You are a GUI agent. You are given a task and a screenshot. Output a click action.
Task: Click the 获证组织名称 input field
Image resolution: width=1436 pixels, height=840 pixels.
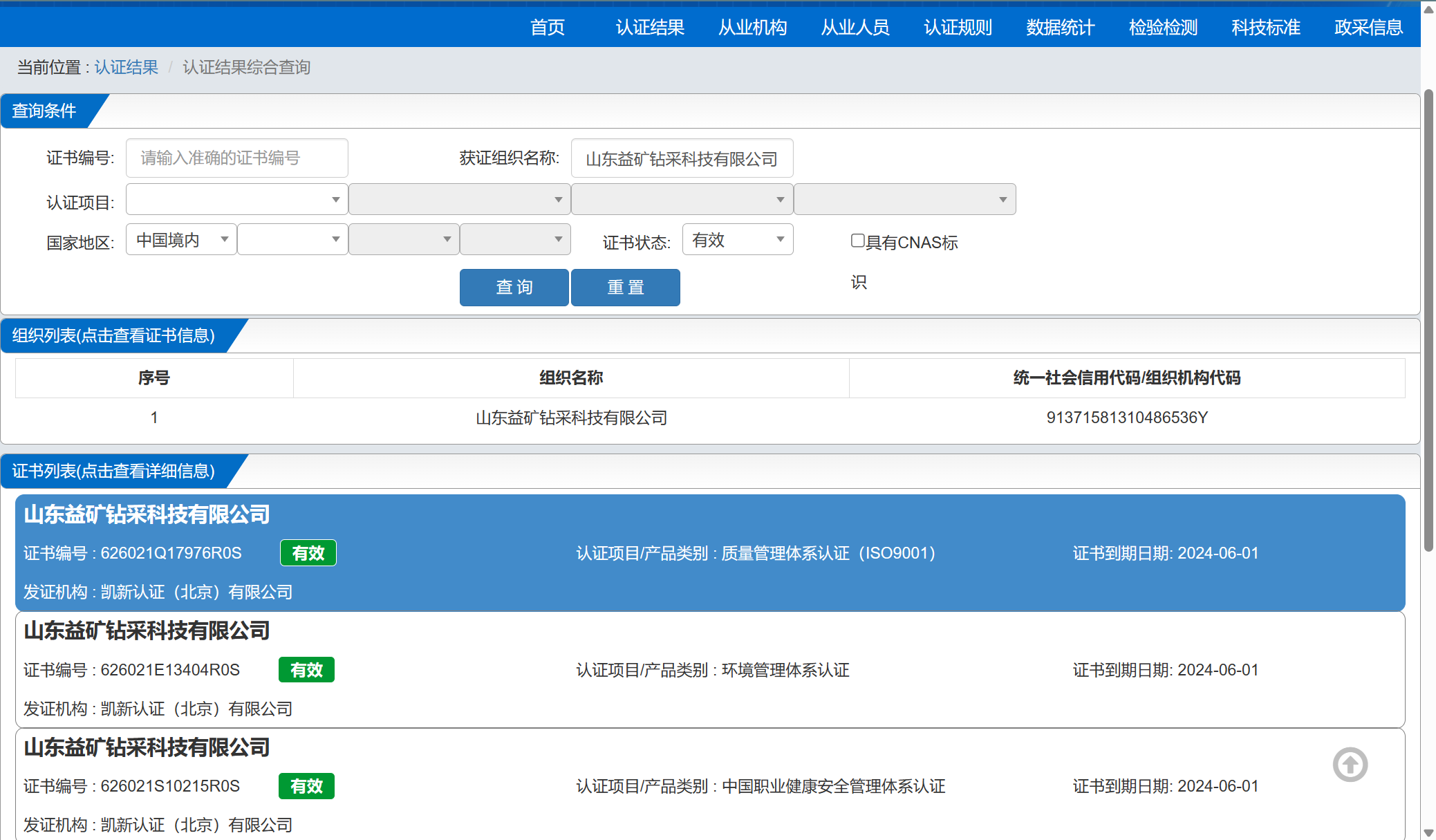tap(682, 158)
